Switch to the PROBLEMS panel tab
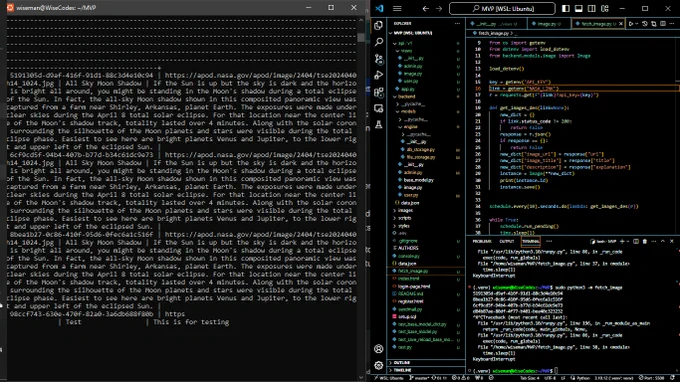 tap(481, 242)
